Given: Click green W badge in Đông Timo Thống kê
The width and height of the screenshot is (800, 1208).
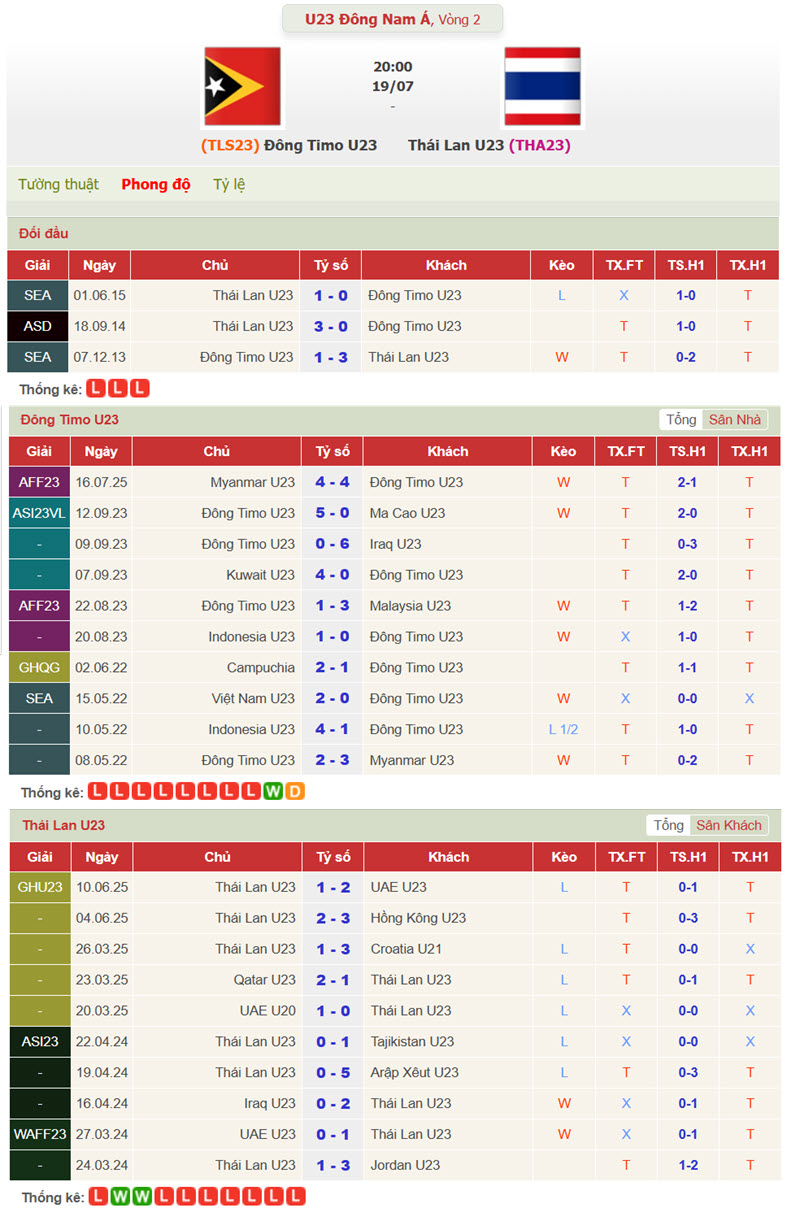Looking at the screenshot, I should [x=273, y=792].
